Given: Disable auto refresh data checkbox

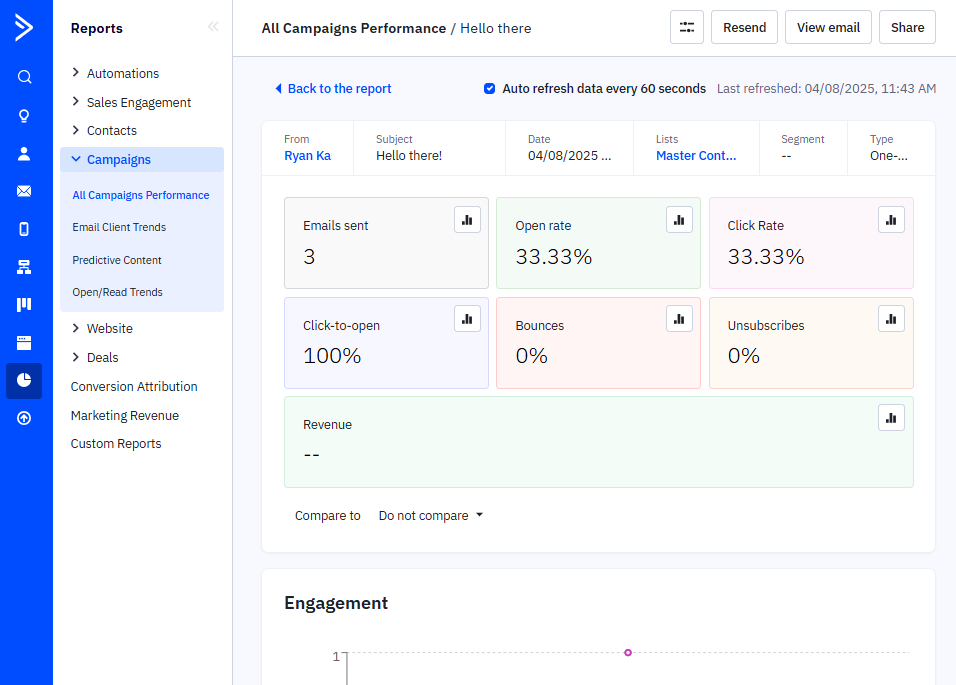Looking at the screenshot, I should click(x=490, y=89).
